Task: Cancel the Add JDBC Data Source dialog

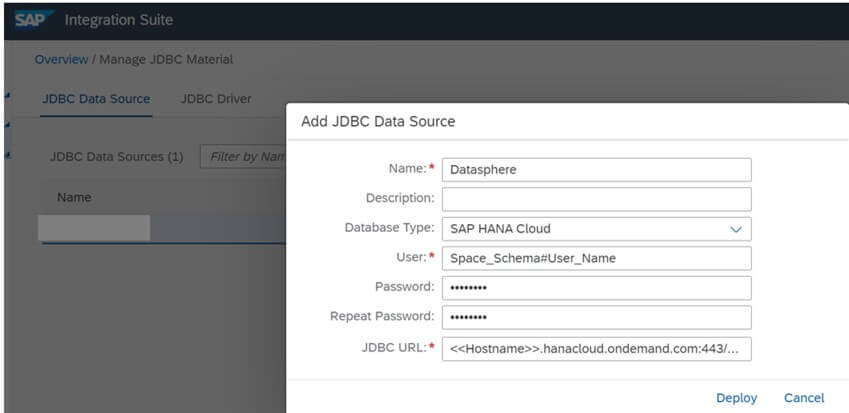Action: [804, 398]
